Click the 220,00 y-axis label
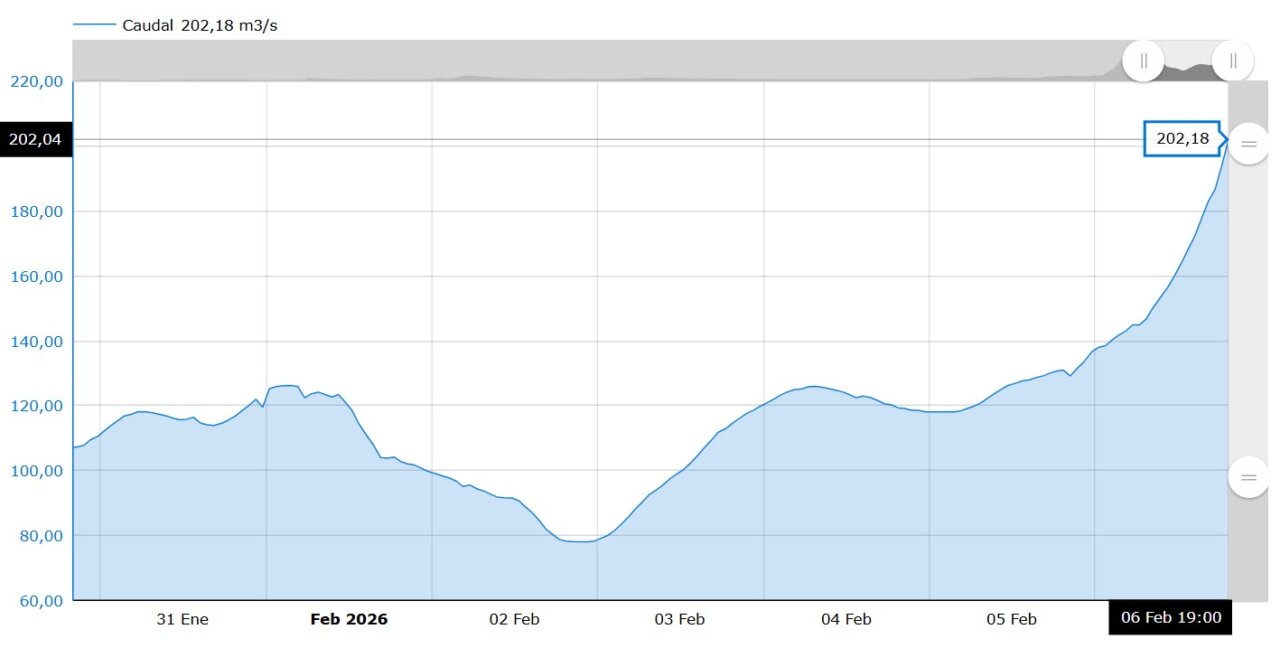1280x648 pixels. point(37,81)
